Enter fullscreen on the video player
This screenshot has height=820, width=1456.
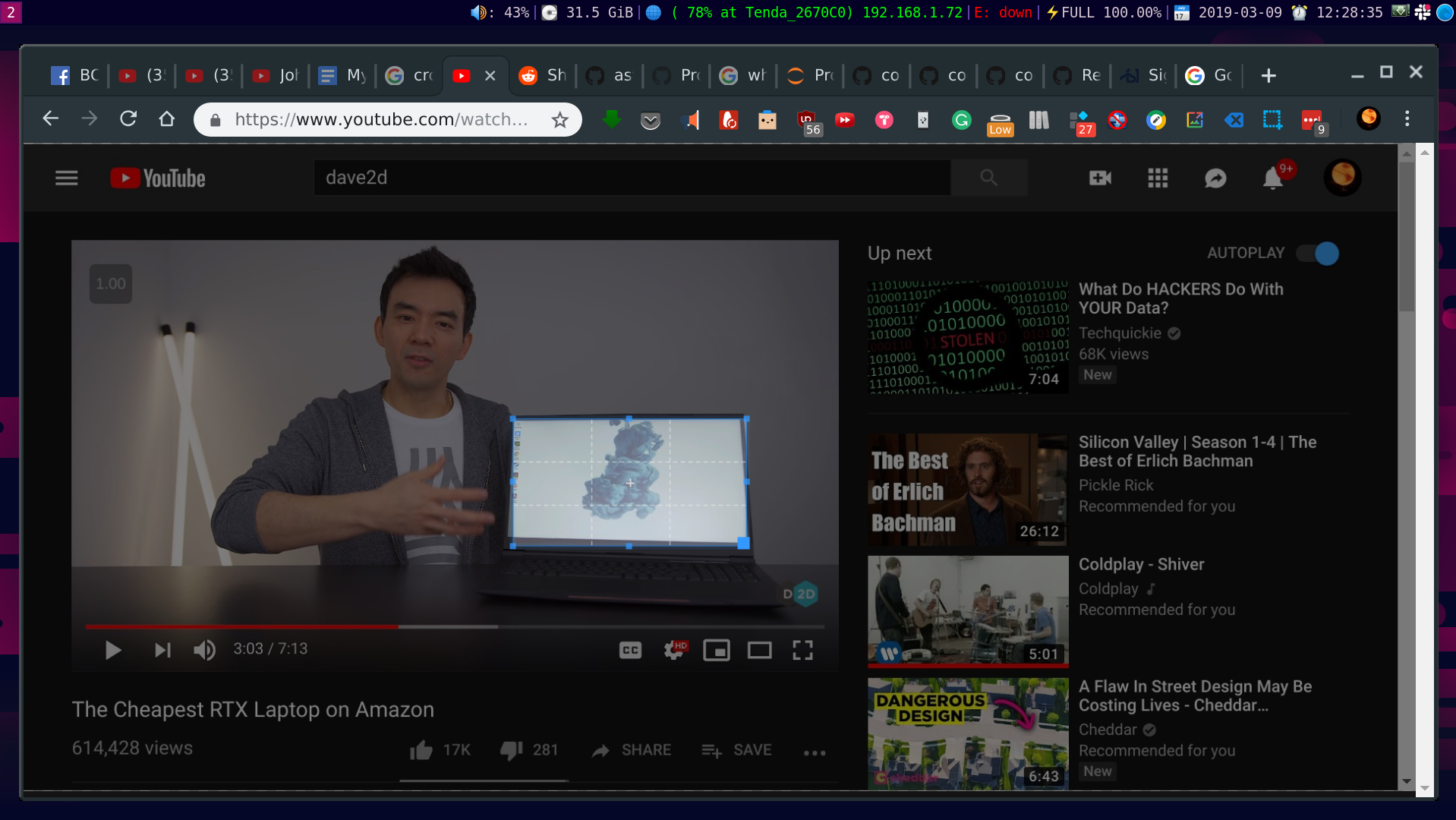802,650
